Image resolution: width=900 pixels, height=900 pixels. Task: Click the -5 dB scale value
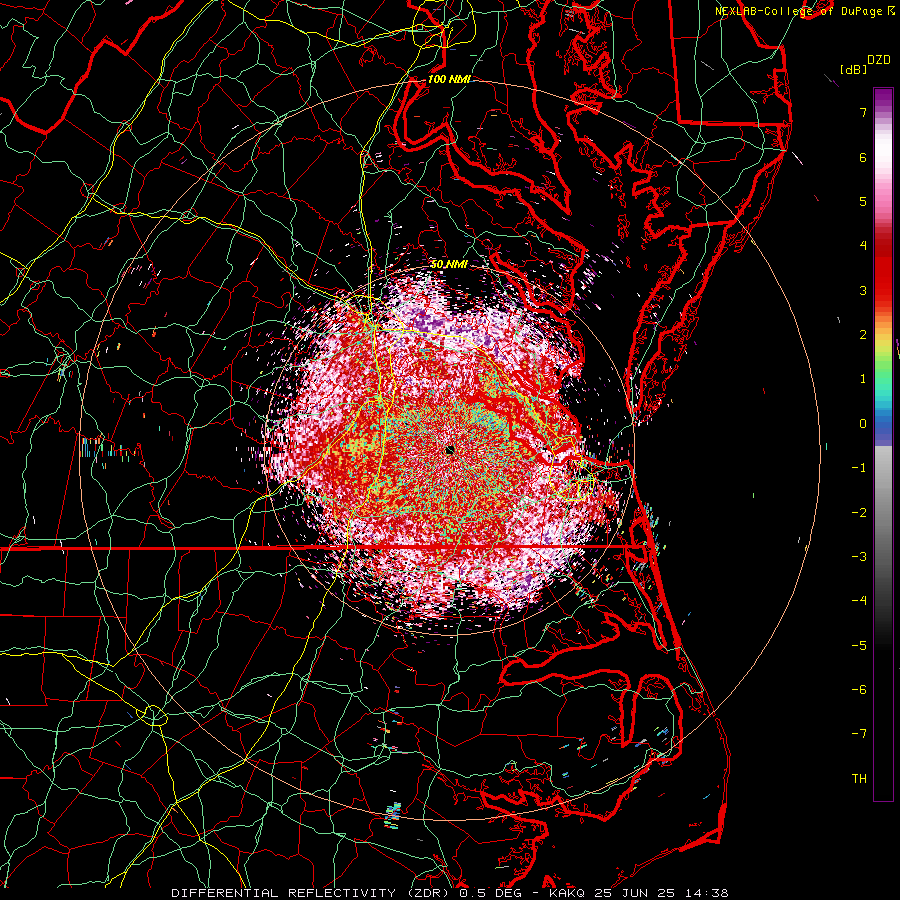coord(859,646)
